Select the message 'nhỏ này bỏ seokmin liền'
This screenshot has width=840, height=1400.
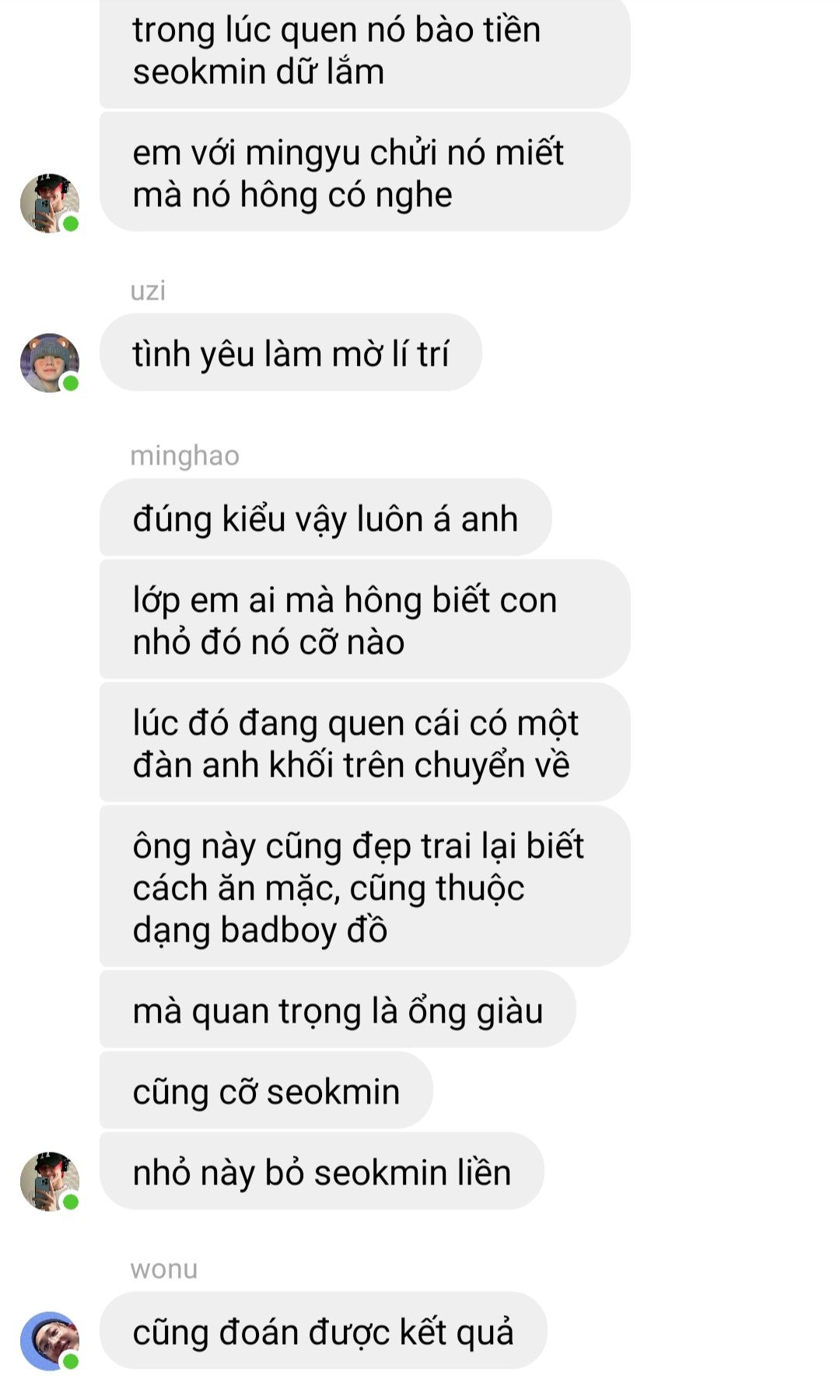point(322,1171)
